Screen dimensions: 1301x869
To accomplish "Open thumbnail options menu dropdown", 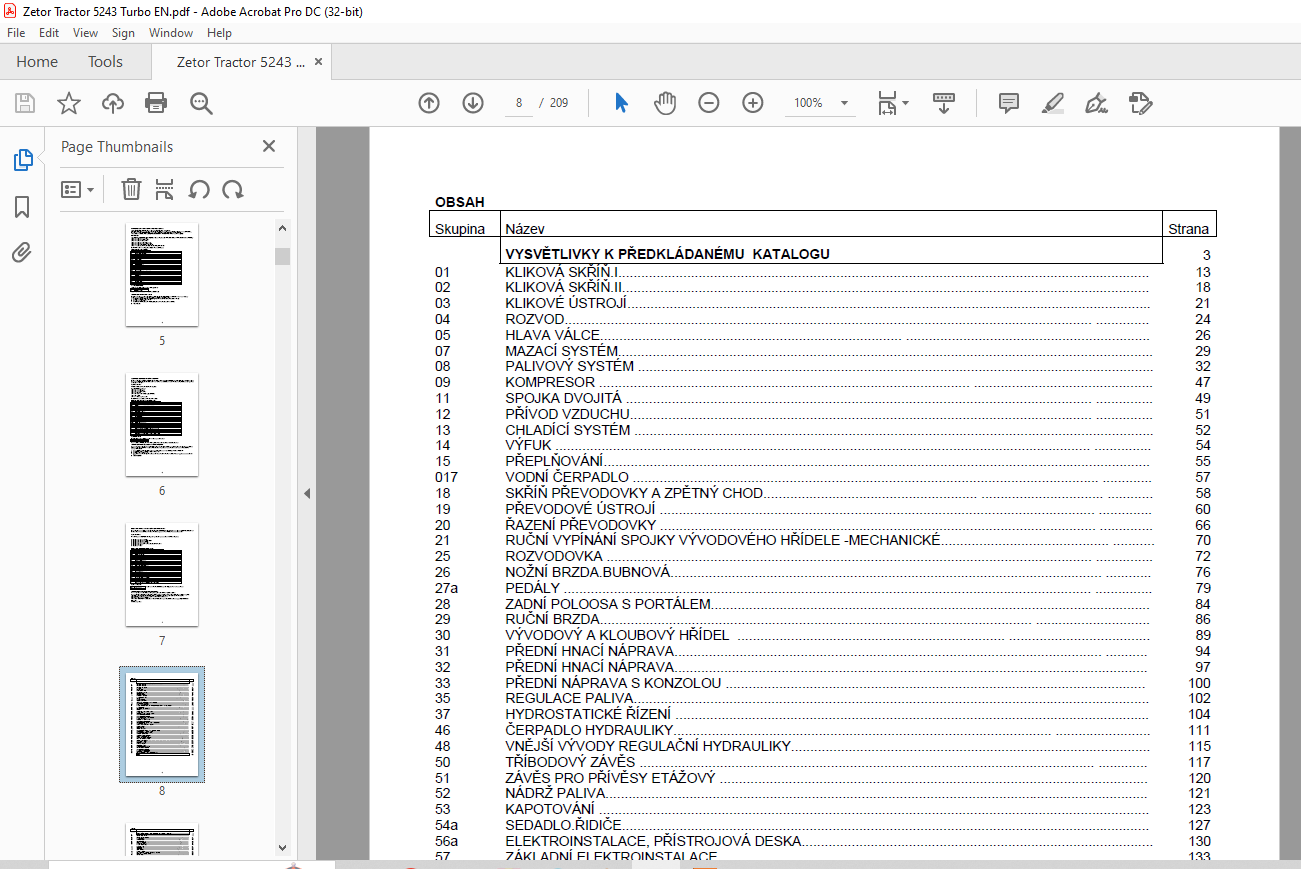I will [x=77, y=189].
